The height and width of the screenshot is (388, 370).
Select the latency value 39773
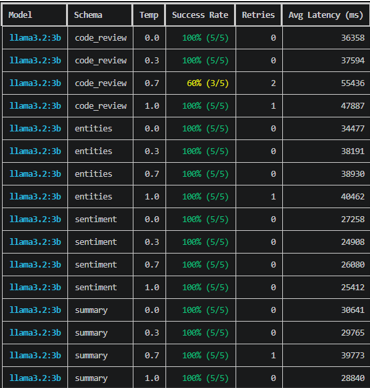pyautogui.click(x=353, y=355)
